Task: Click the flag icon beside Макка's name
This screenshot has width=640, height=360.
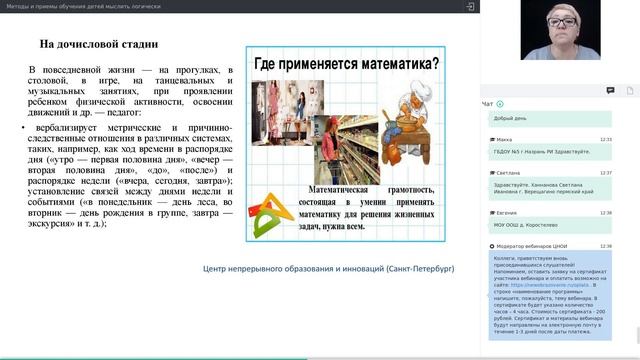Action: tap(492, 140)
